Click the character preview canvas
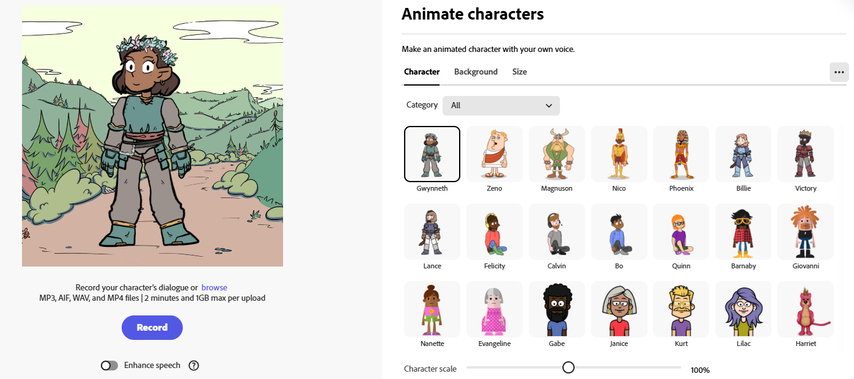 (152, 136)
